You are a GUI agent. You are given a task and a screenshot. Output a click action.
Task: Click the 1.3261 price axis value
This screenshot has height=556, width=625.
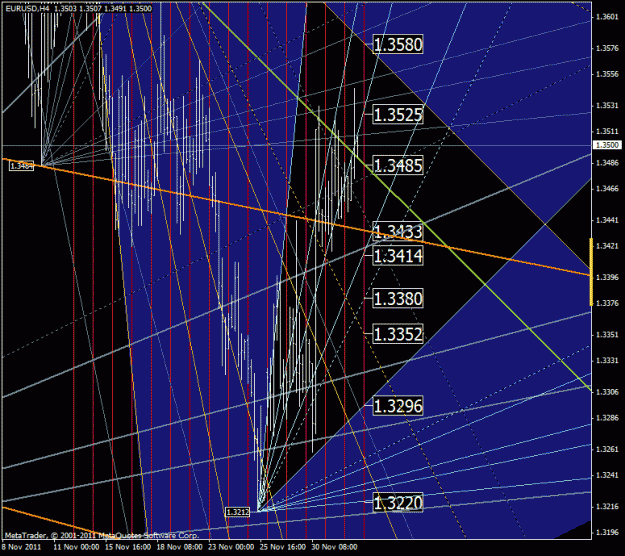click(607, 449)
